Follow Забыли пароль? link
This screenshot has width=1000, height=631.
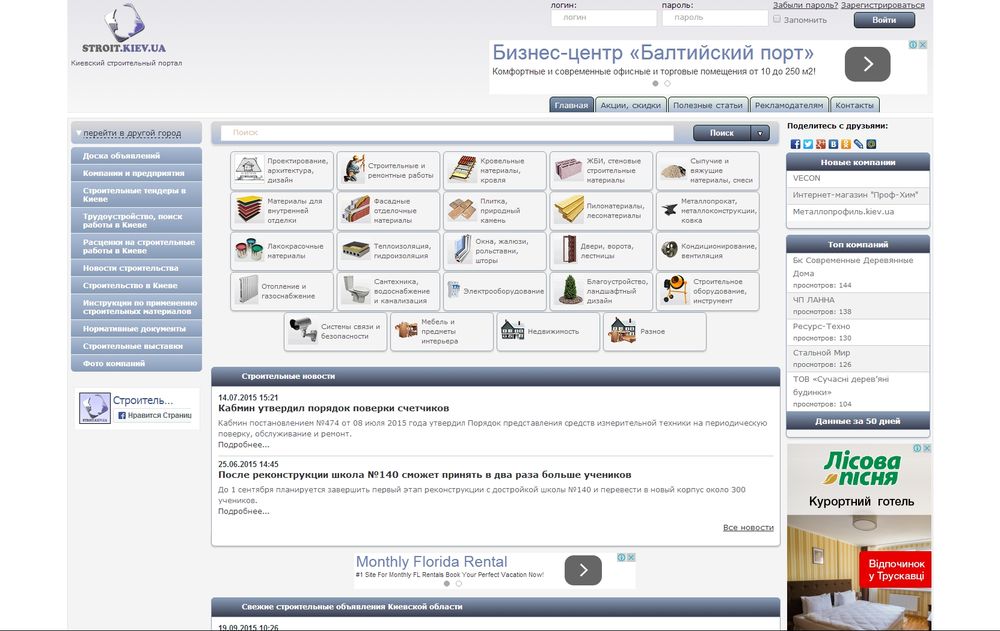click(805, 5)
